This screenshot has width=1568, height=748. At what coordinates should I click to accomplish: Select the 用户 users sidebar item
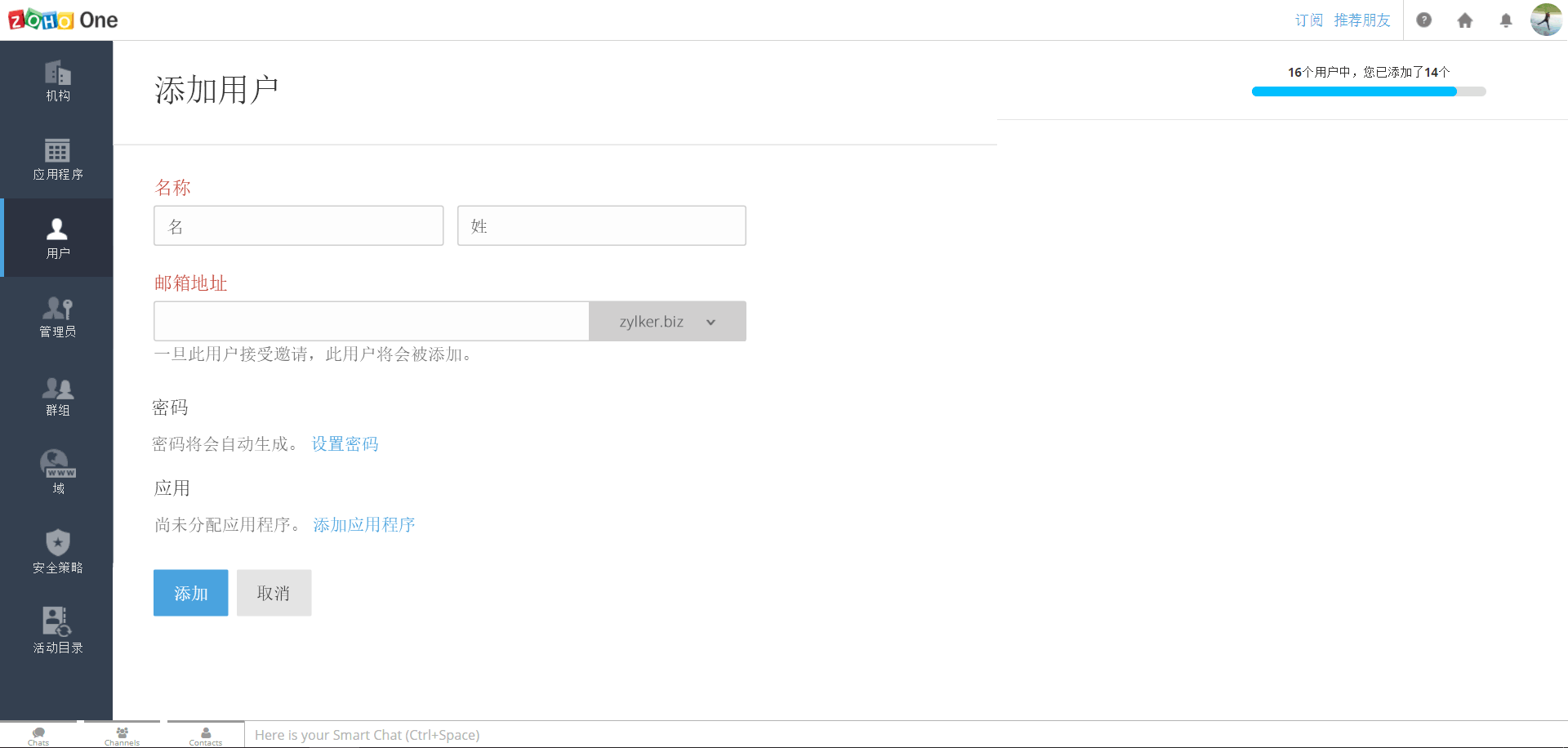pyautogui.click(x=57, y=238)
